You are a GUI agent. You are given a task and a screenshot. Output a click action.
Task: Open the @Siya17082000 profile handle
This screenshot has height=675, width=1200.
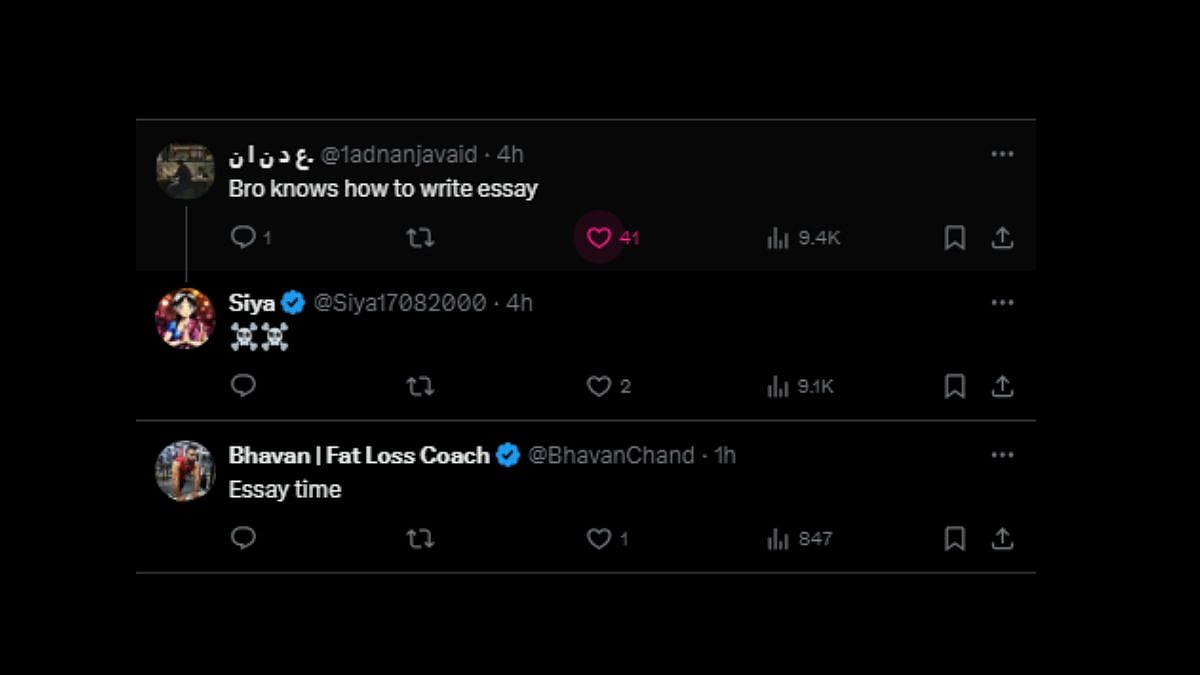coord(400,303)
